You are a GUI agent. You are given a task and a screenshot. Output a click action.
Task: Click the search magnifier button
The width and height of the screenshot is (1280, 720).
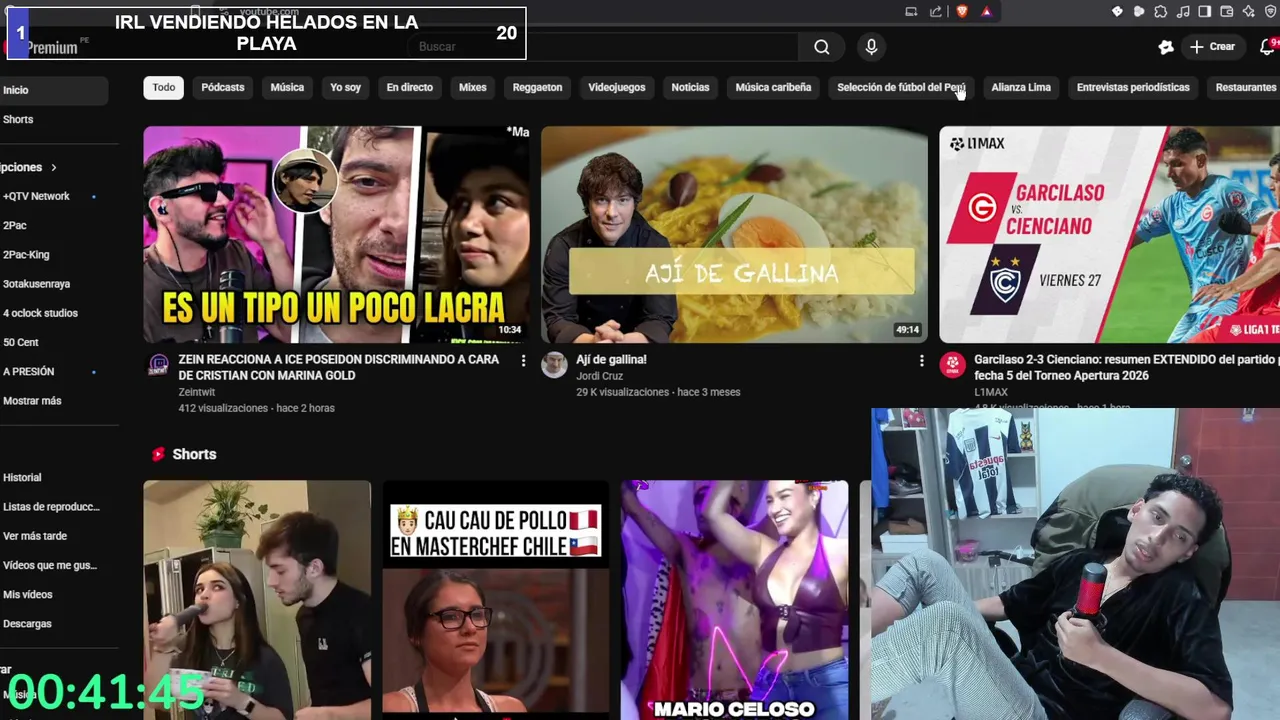(821, 47)
